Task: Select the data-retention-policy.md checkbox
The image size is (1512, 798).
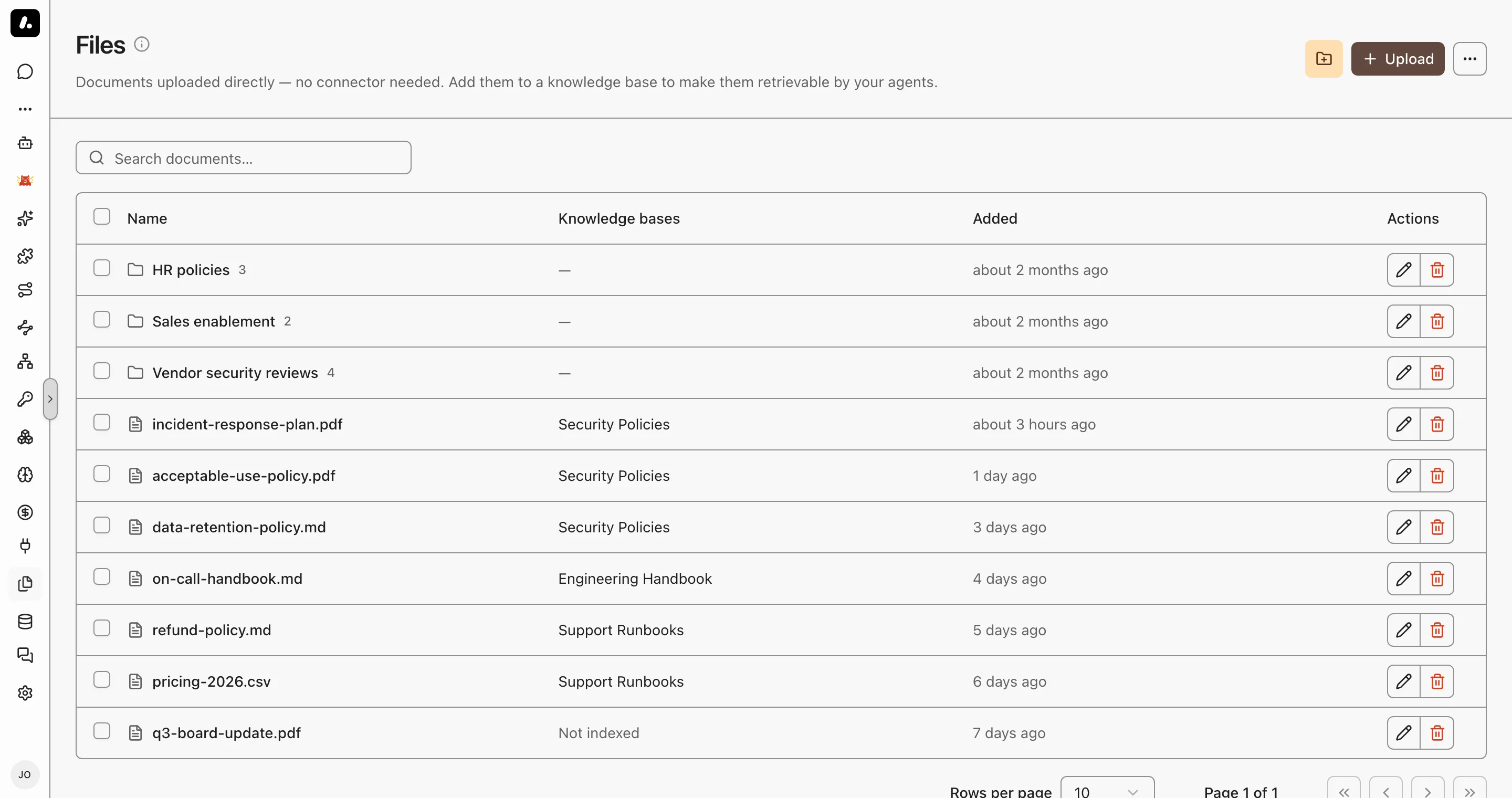Action: pos(101,525)
